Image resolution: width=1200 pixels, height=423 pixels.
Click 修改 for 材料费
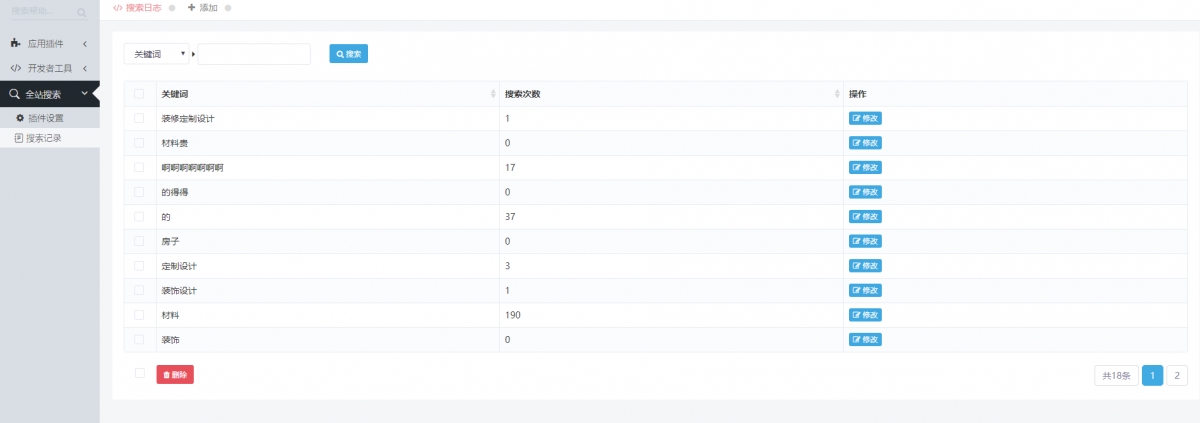(865, 143)
